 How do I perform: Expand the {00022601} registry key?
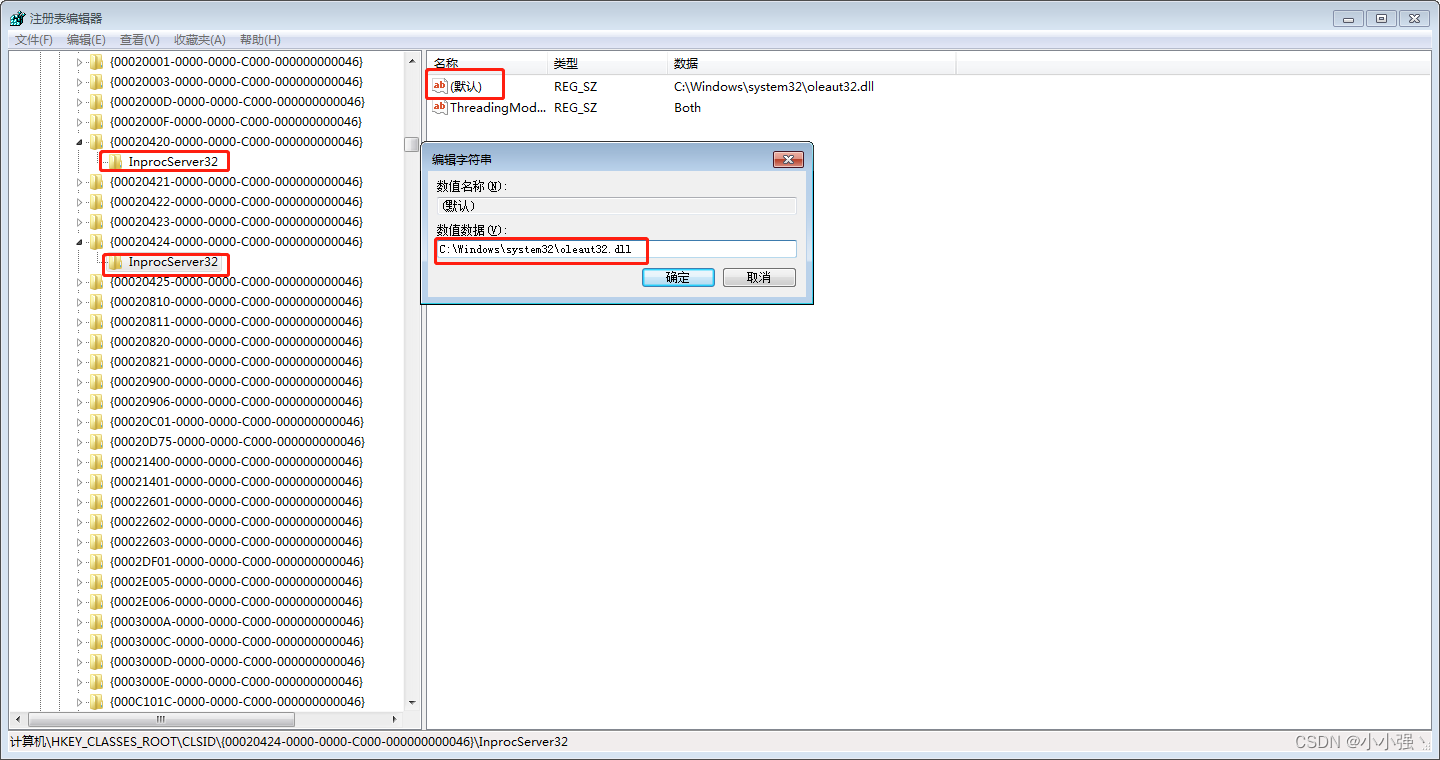[82, 501]
